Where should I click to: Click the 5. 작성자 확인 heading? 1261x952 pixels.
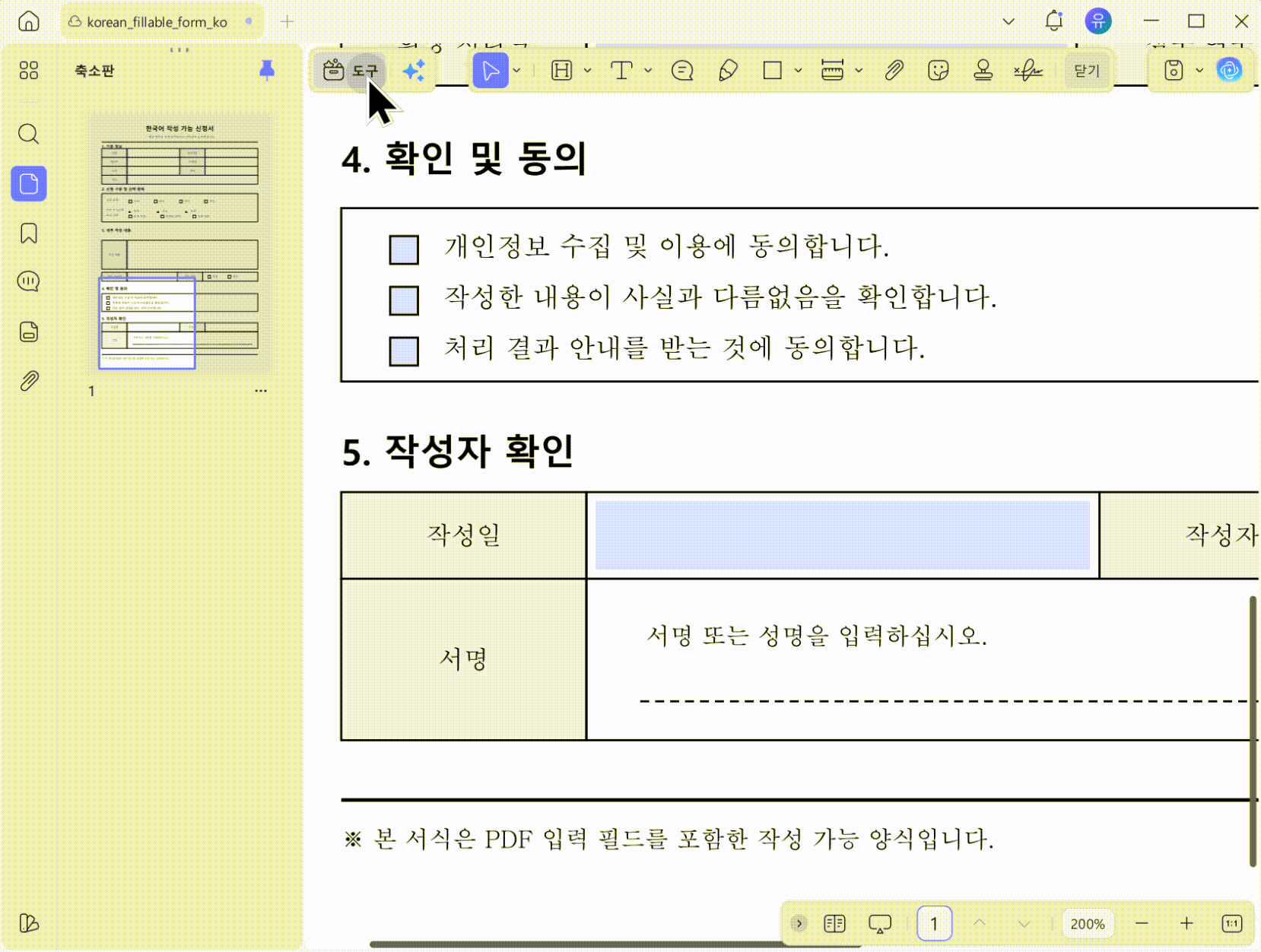click(458, 452)
